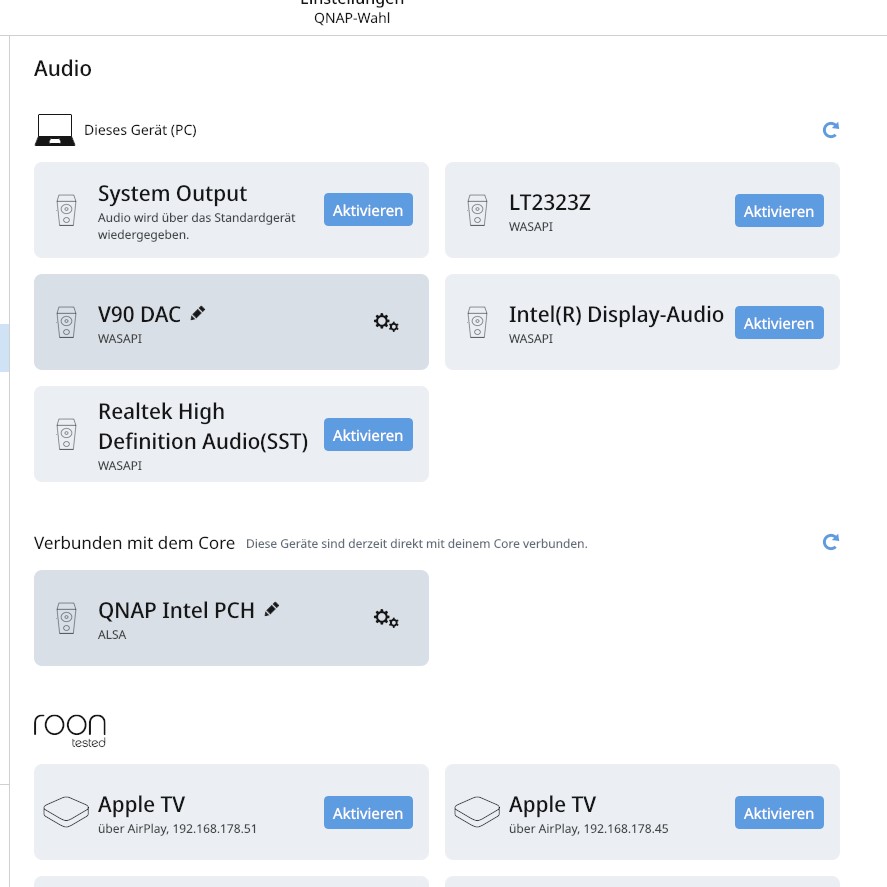The image size is (887, 887).
Task: Activate the LT2323Z WASAPI output
Action: pyautogui.click(x=779, y=211)
